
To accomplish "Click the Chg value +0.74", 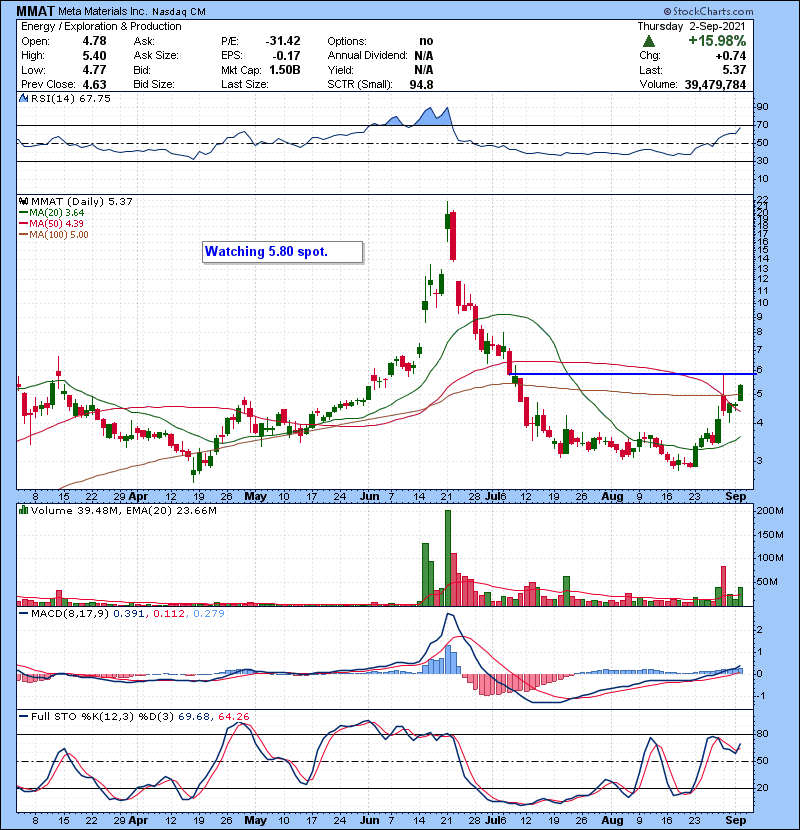I will click(x=731, y=56).
